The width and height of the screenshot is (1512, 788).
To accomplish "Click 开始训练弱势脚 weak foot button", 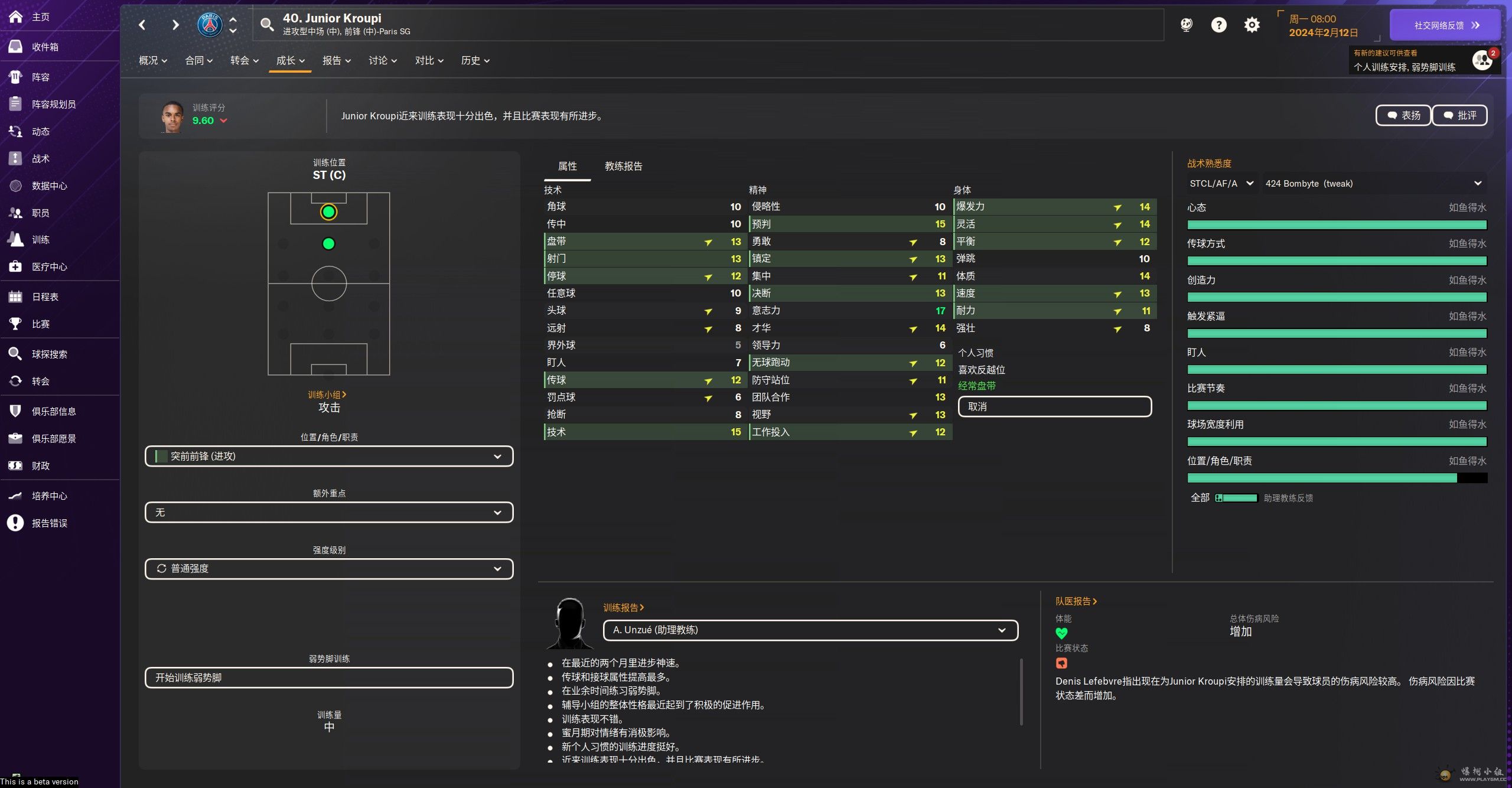I will [329, 678].
